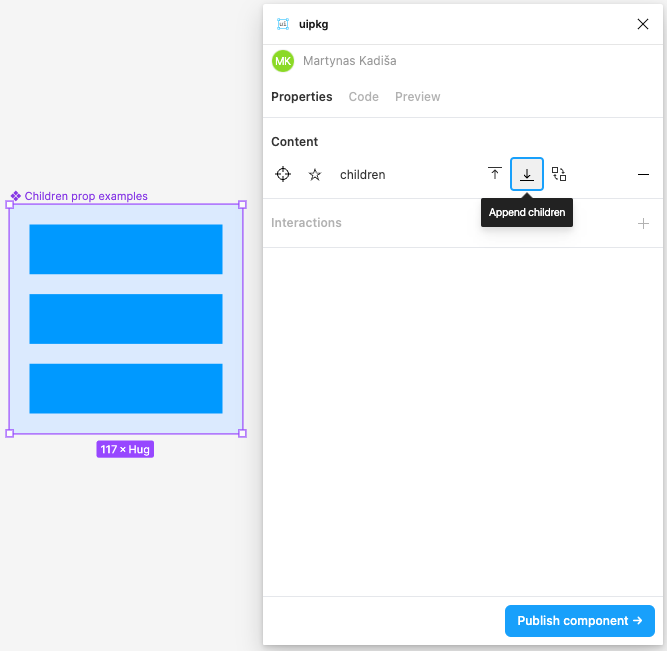Click the green MK user avatar

tap(283, 61)
